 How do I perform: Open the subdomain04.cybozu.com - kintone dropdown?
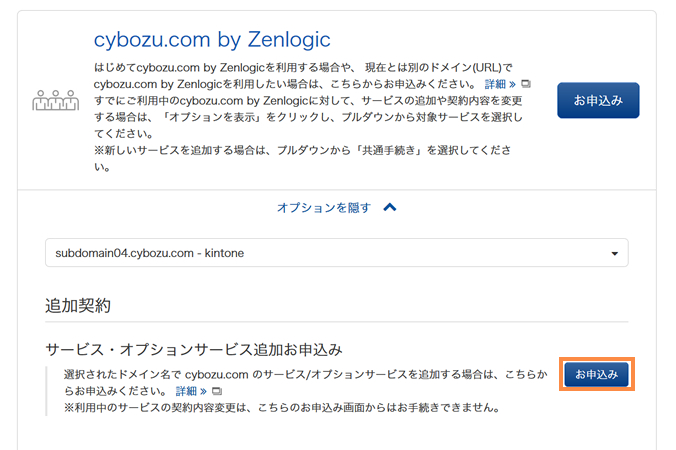336,253
